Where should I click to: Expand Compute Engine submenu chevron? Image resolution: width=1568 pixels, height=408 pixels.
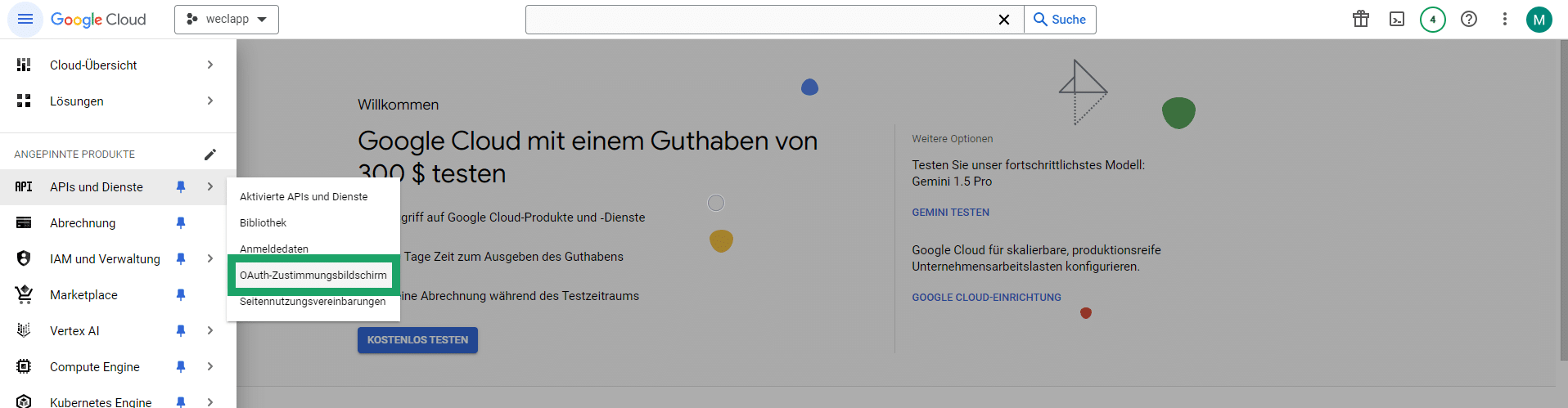[x=210, y=366]
